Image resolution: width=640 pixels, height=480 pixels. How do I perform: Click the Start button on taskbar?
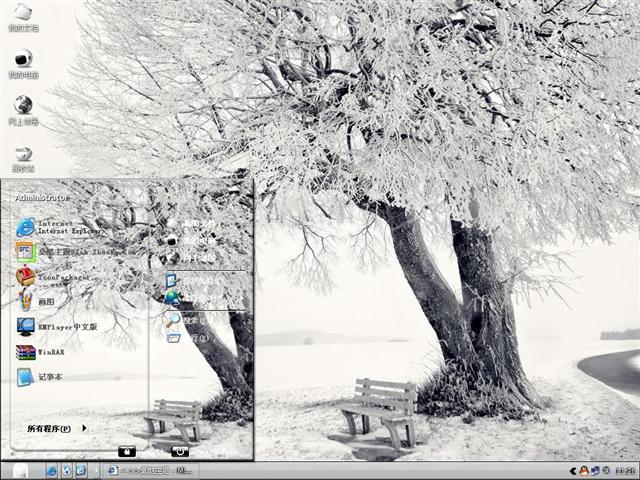(20, 471)
